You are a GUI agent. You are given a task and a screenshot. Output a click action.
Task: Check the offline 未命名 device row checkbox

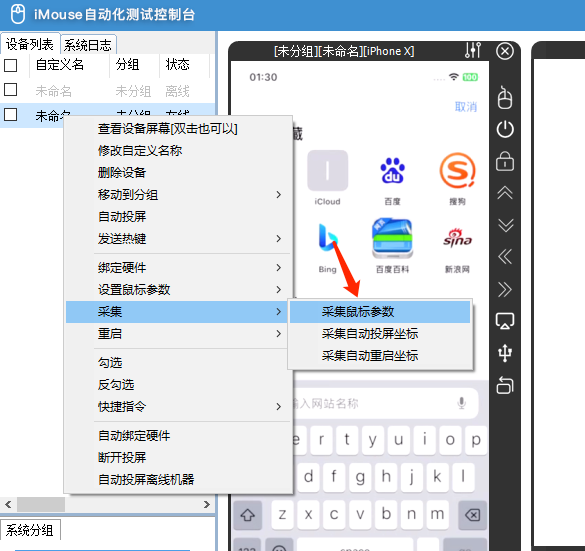[x=10, y=90]
